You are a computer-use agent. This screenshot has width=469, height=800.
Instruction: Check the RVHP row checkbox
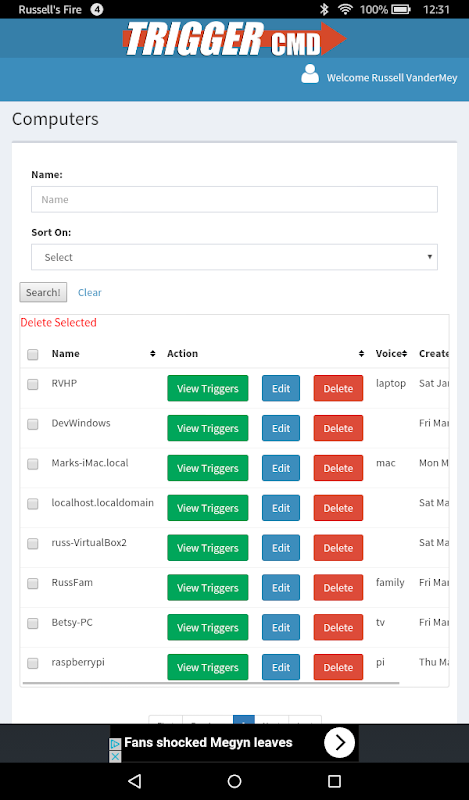coord(33,384)
